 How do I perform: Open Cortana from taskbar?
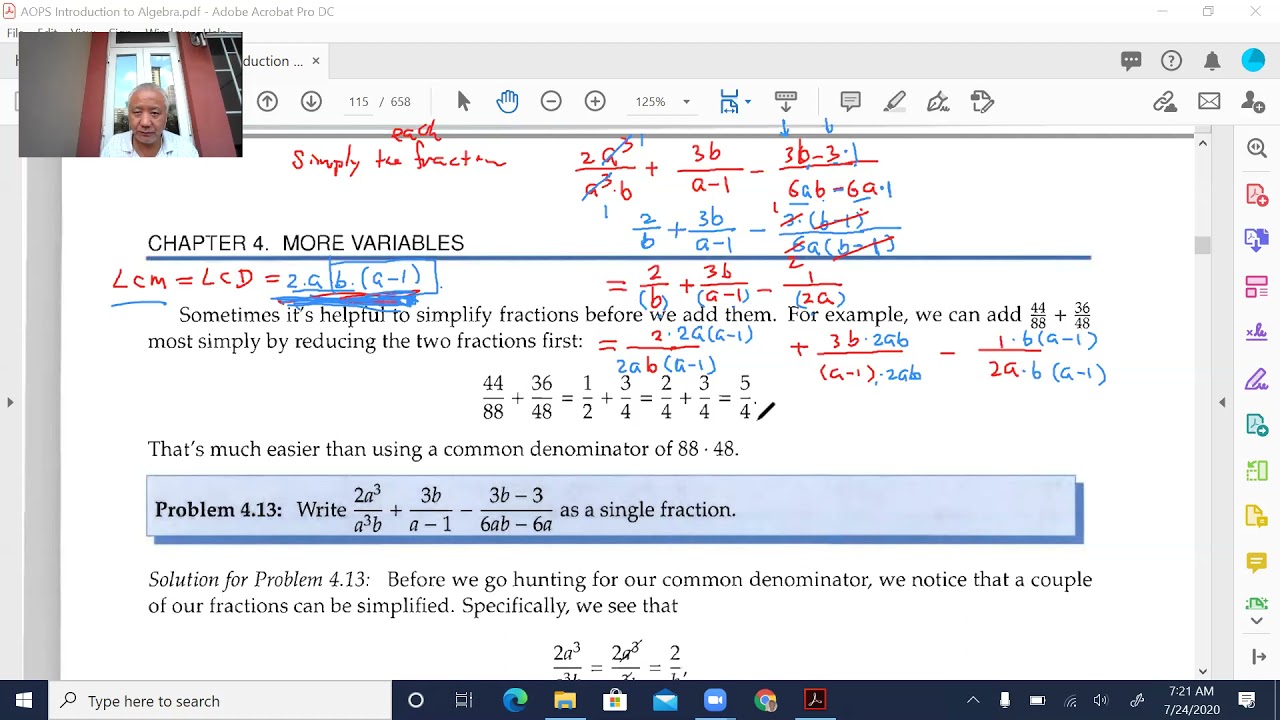(416, 700)
